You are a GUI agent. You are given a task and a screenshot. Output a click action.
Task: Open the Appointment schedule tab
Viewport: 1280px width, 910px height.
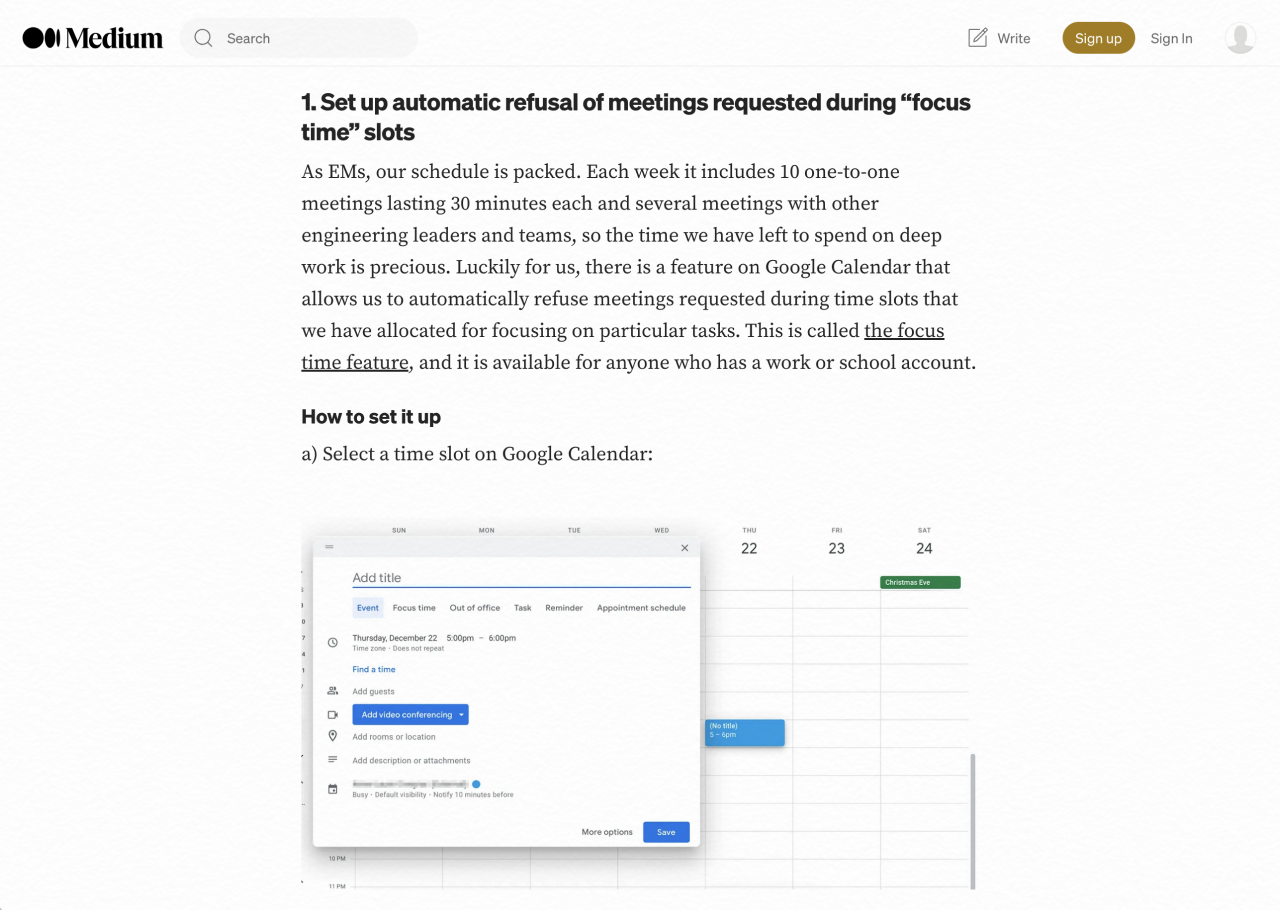(x=641, y=608)
